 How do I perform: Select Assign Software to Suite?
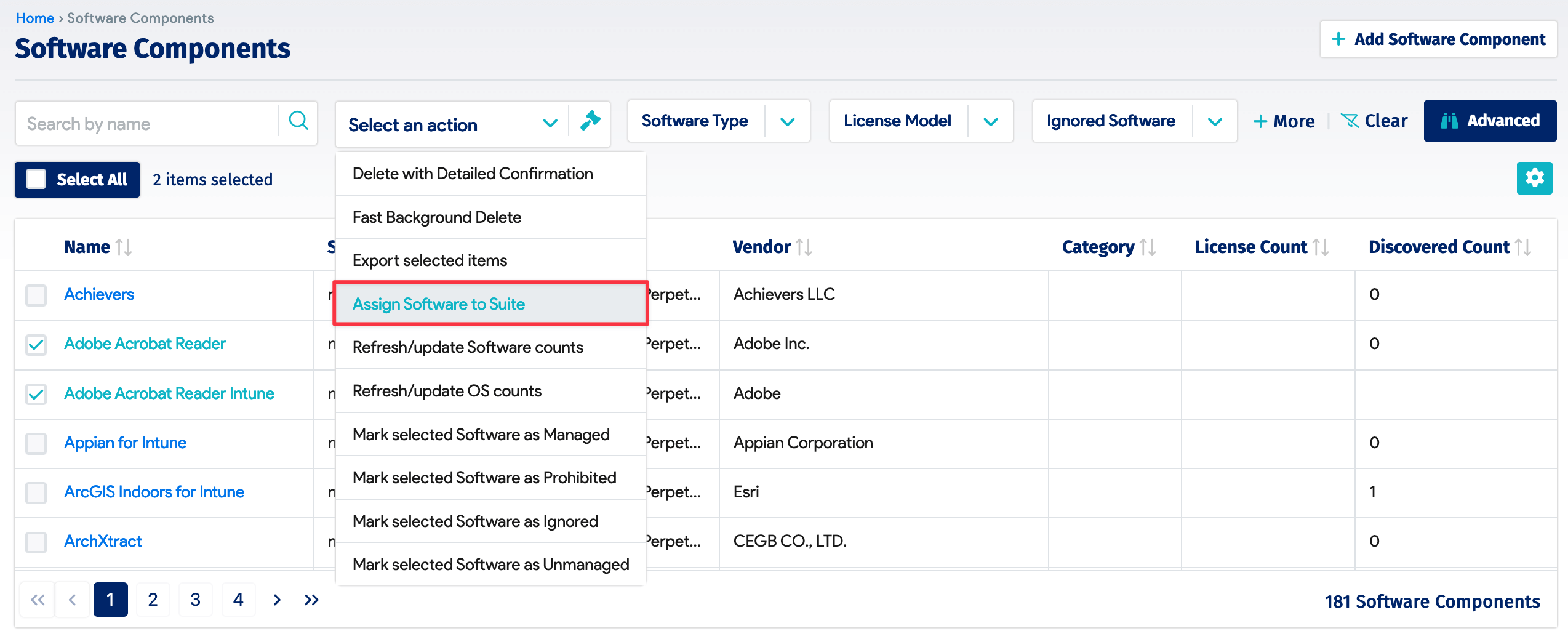point(490,303)
